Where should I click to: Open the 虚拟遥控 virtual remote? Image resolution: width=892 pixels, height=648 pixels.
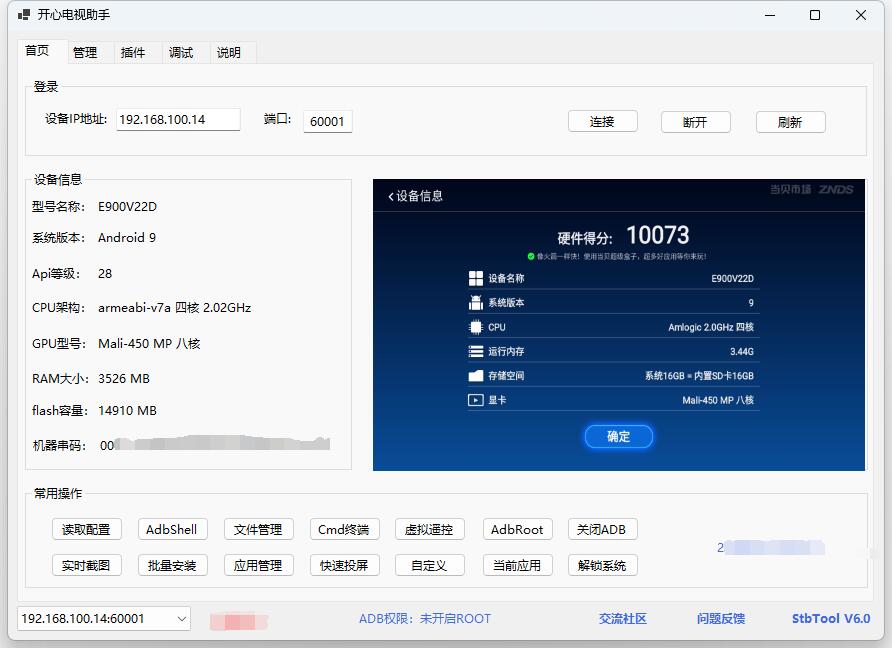(x=431, y=529)
